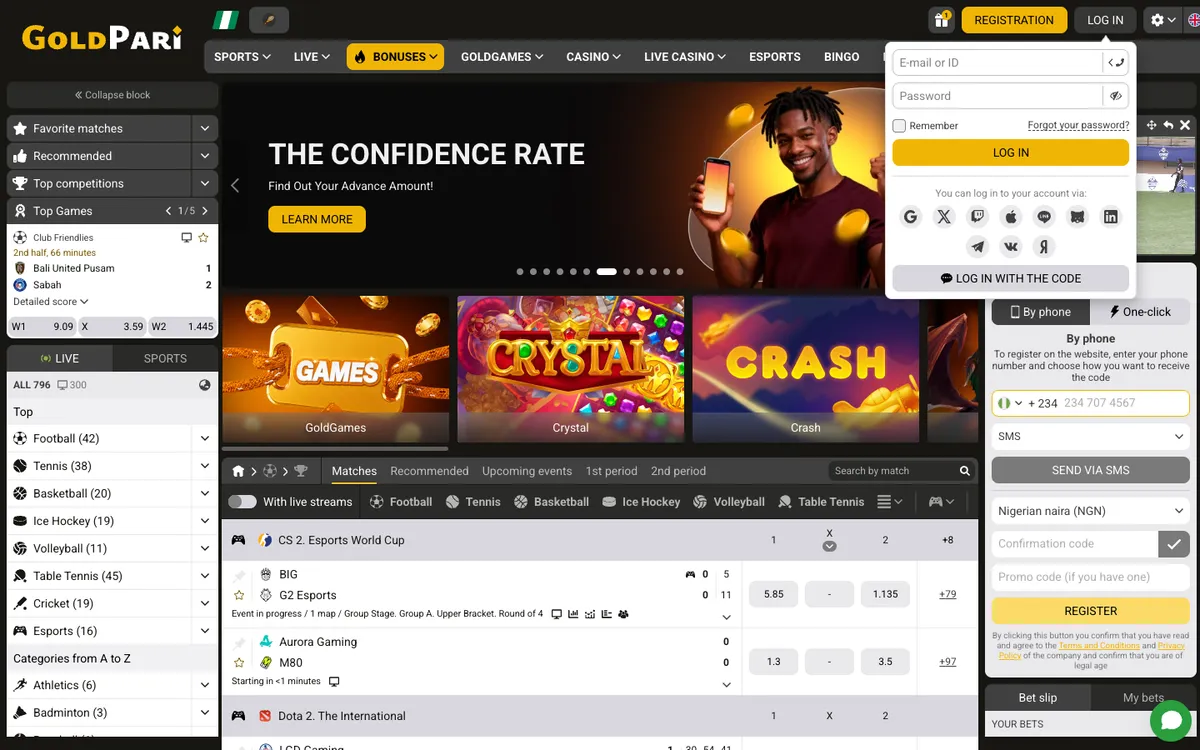The image size is (1200, 750).
Task: Open the gift bonuses icon with badge
Action: [941, 20]
